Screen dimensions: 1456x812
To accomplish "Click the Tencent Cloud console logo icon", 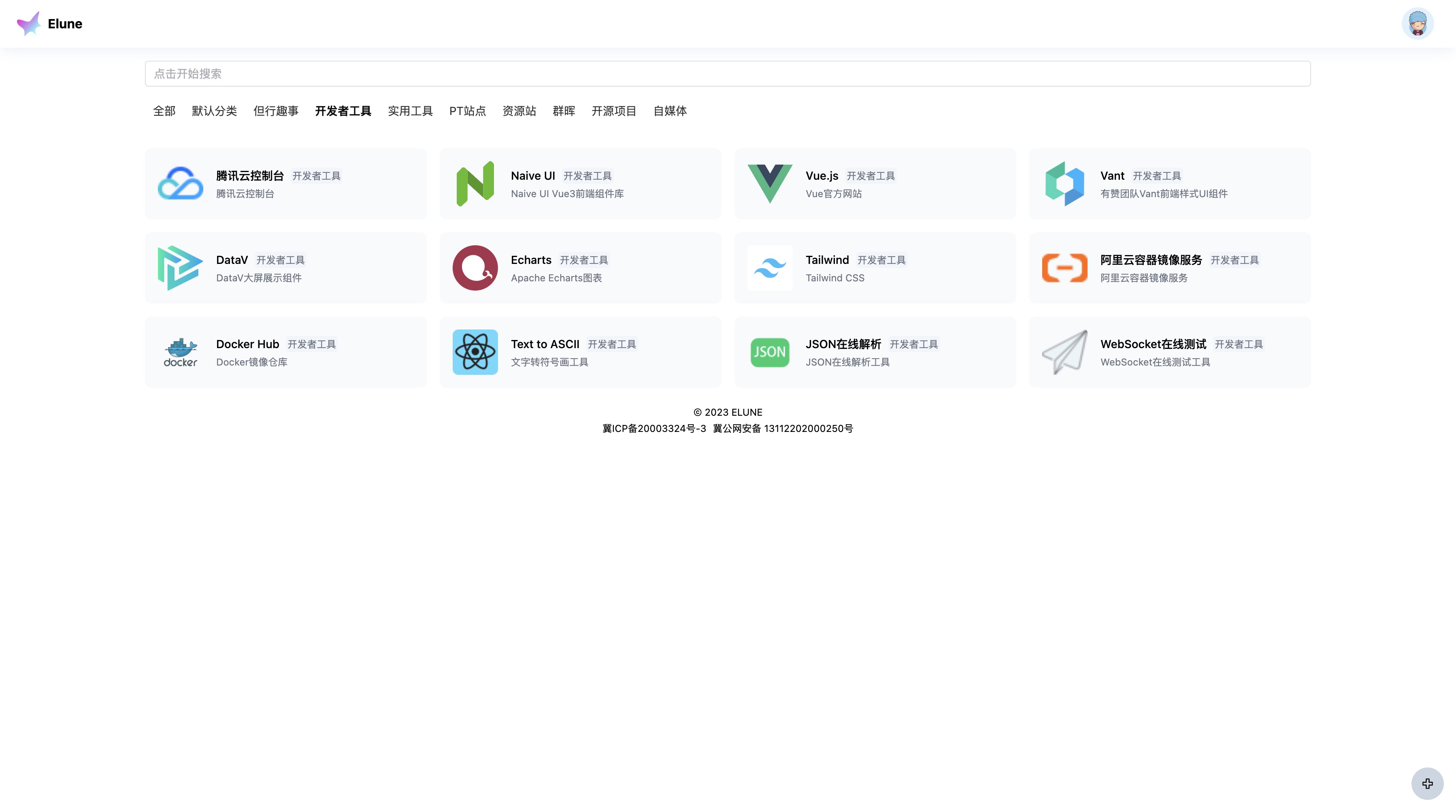I will 180,184.
